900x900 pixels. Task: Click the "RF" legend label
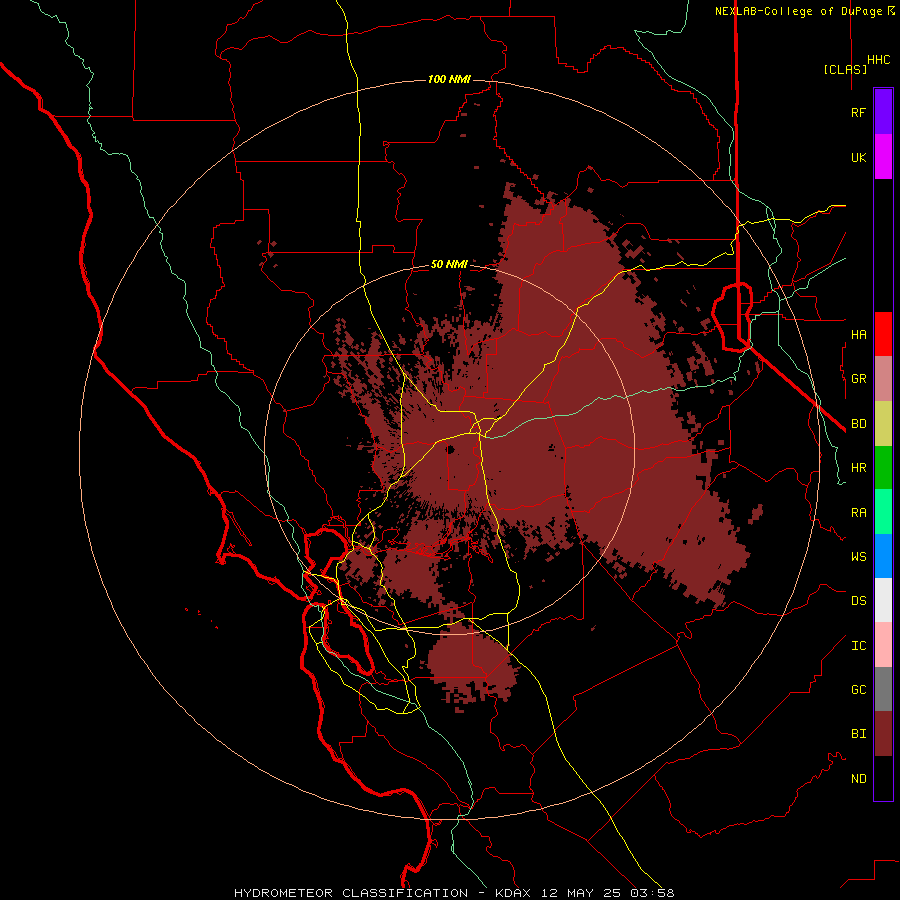click(858, 112)
